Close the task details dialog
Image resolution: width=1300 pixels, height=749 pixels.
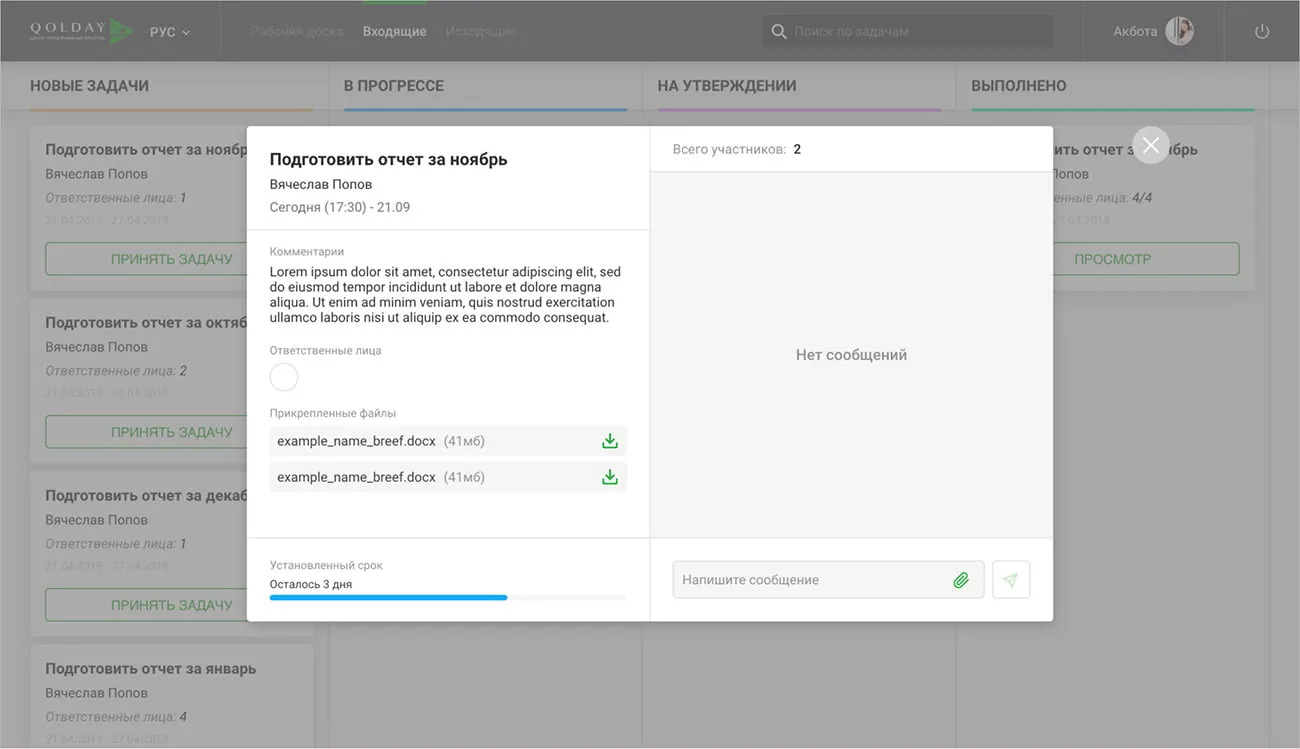coord(1150,146)
